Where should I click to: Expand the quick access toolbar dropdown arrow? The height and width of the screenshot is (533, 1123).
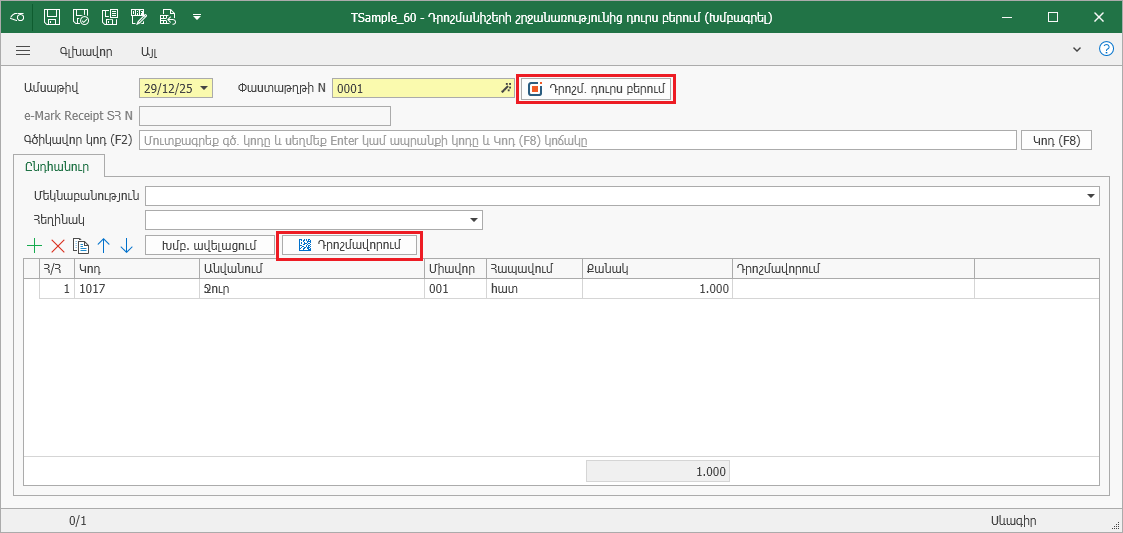click(197, 17)
